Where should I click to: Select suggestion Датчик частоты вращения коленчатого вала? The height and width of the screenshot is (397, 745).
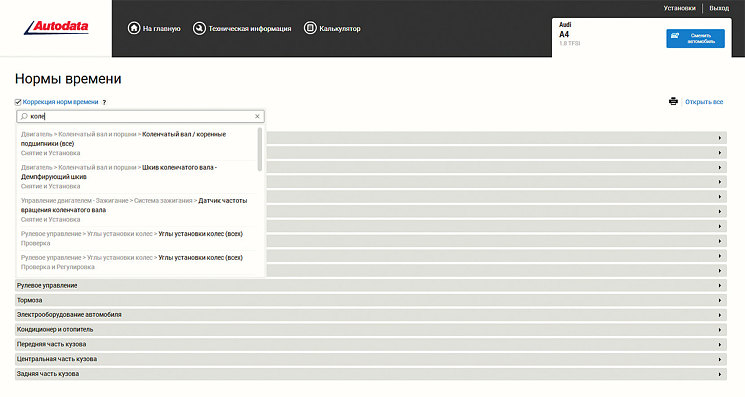[138, 210]
